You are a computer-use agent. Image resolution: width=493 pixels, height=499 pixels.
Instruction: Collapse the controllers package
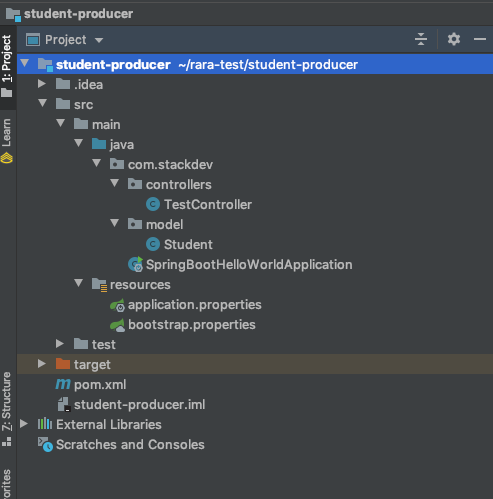115,183
